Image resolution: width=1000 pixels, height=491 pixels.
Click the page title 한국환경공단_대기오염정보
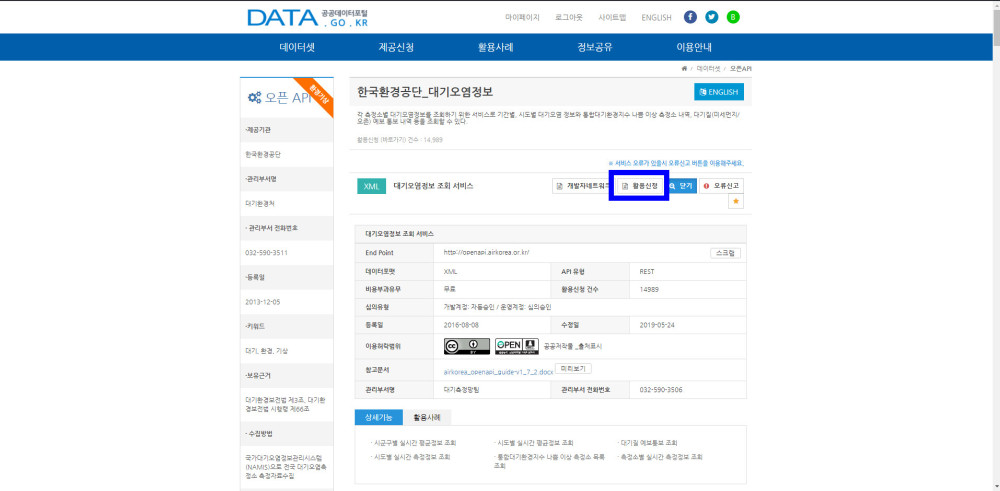425,92
